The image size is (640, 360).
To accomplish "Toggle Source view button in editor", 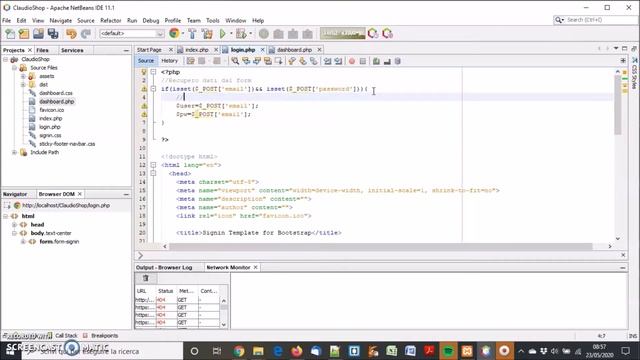I will tap(146, 61).
